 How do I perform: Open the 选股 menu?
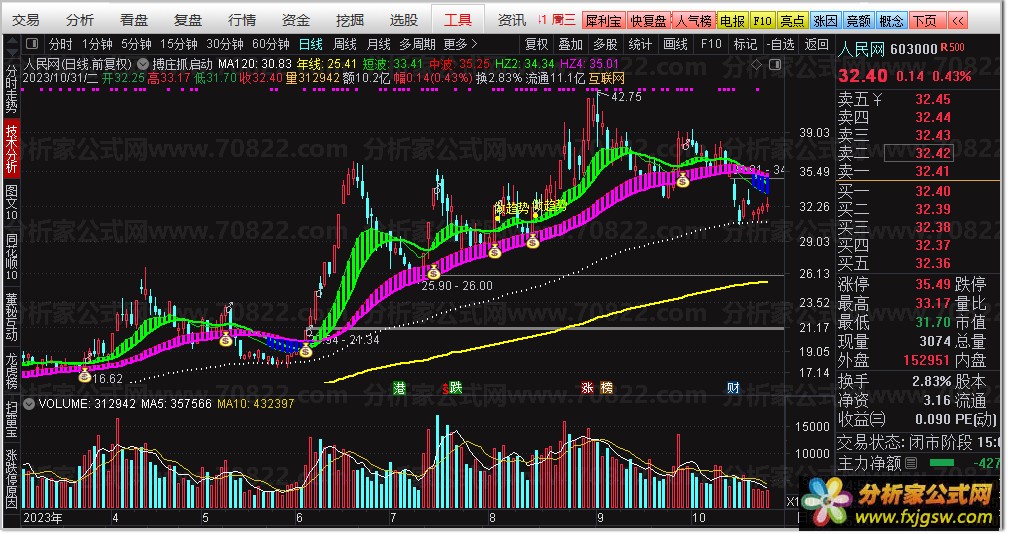pyautogui.click(x=404, y=21)
